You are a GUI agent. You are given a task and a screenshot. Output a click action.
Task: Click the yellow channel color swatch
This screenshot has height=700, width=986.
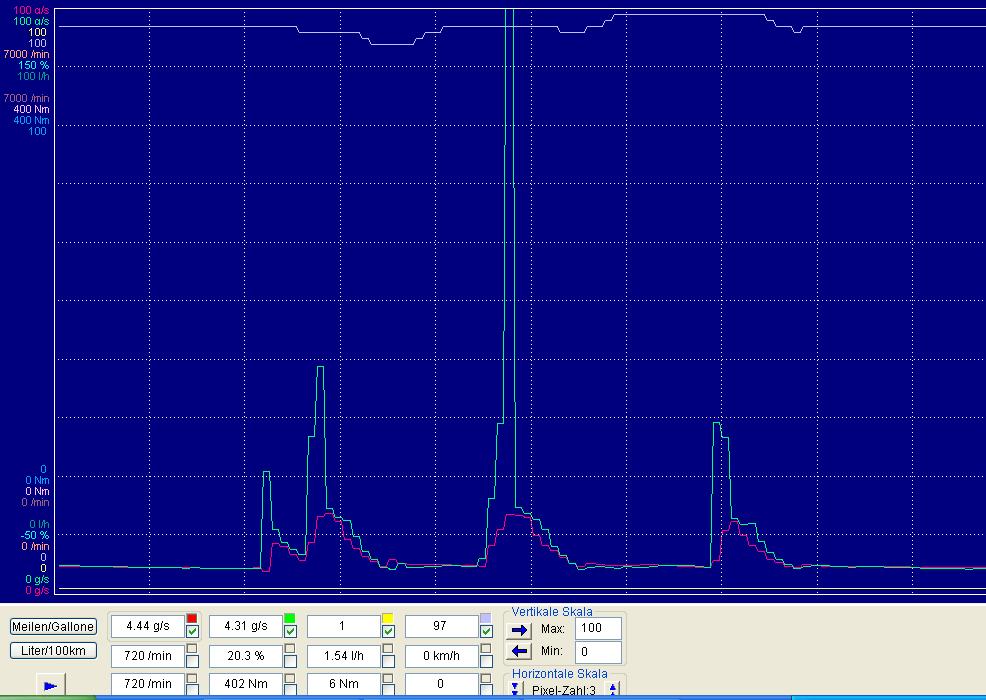388,618
